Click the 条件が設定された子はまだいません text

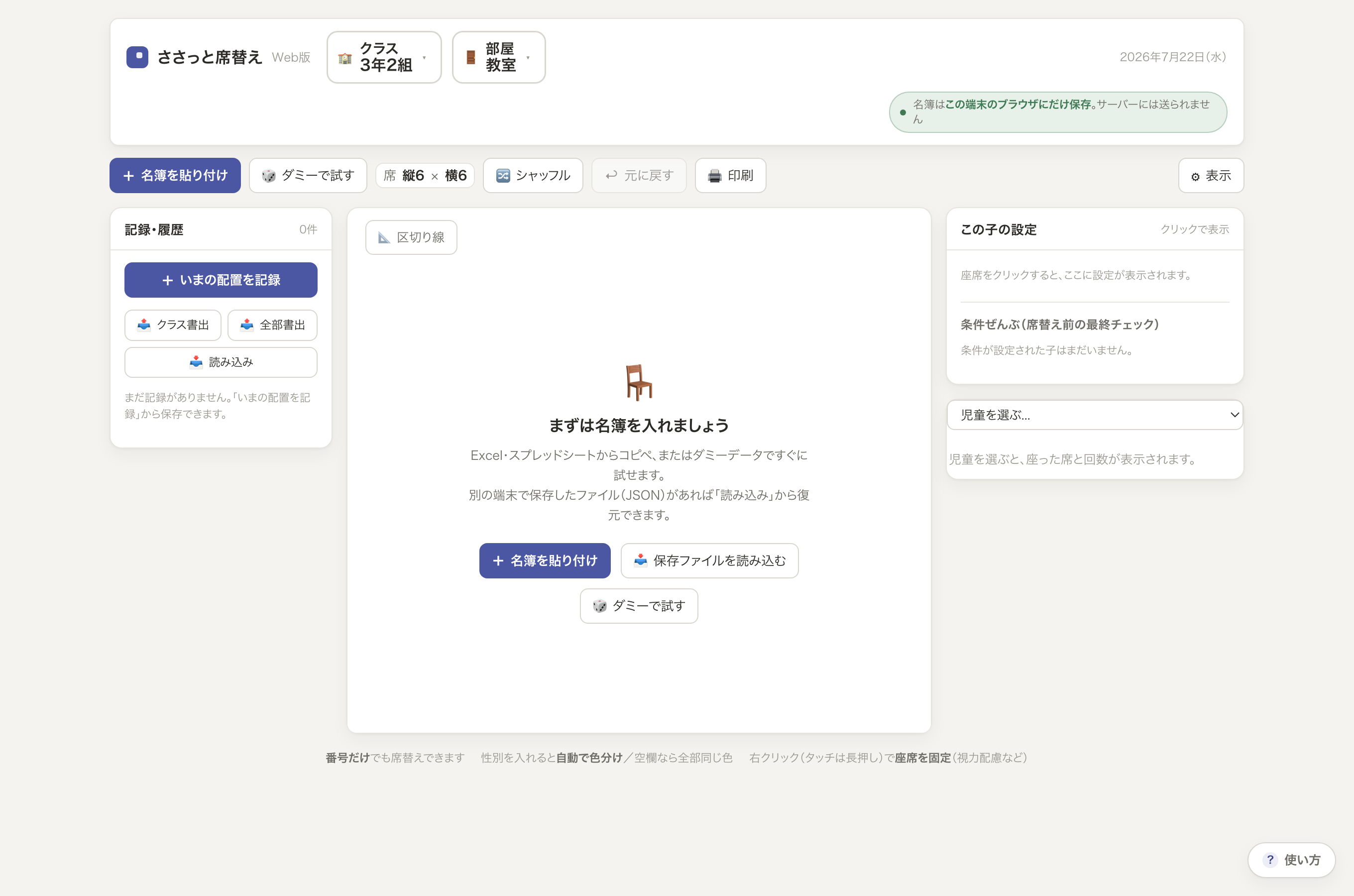point(1047,350)
